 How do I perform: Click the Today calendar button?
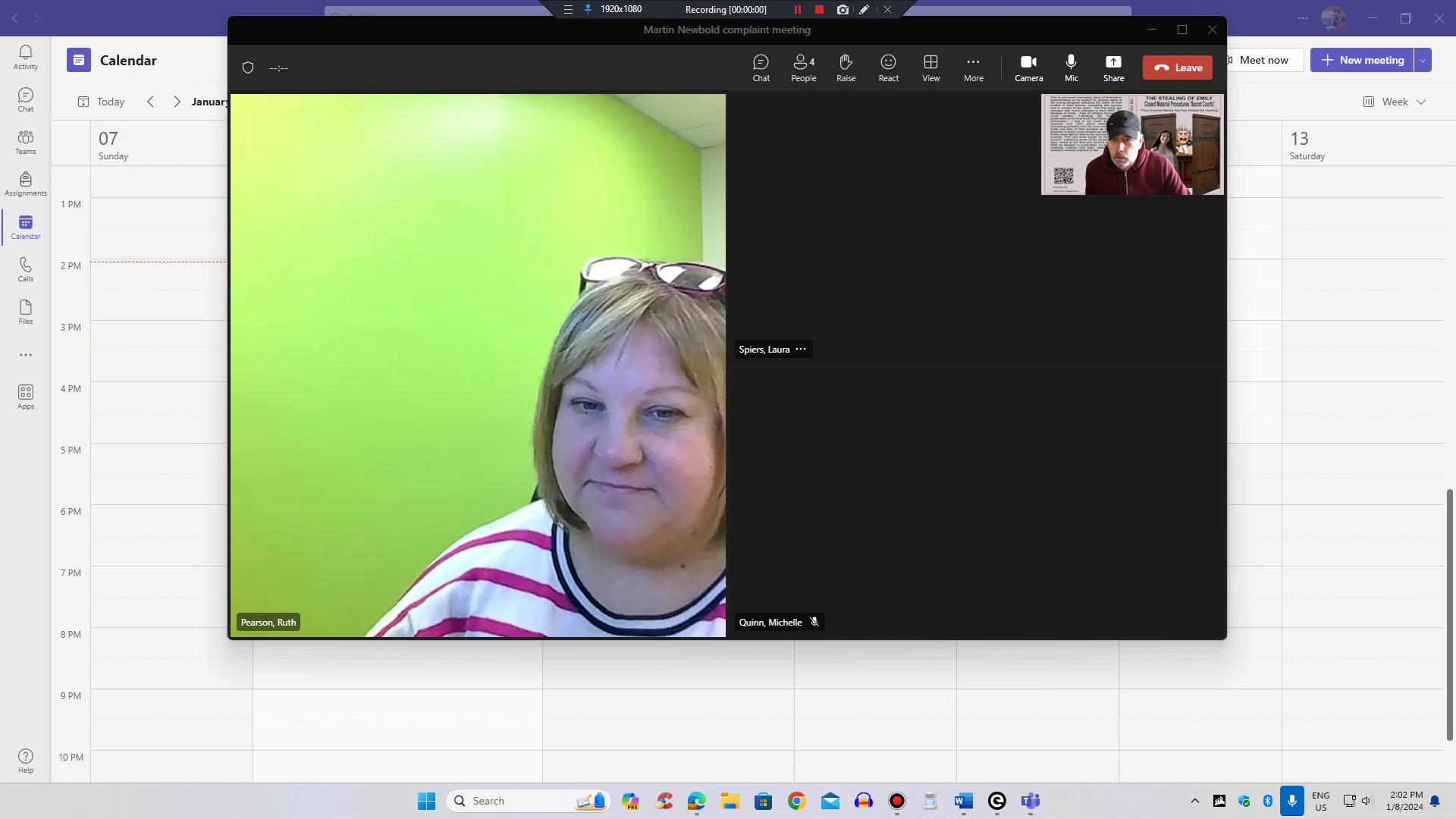click(101, 102)
